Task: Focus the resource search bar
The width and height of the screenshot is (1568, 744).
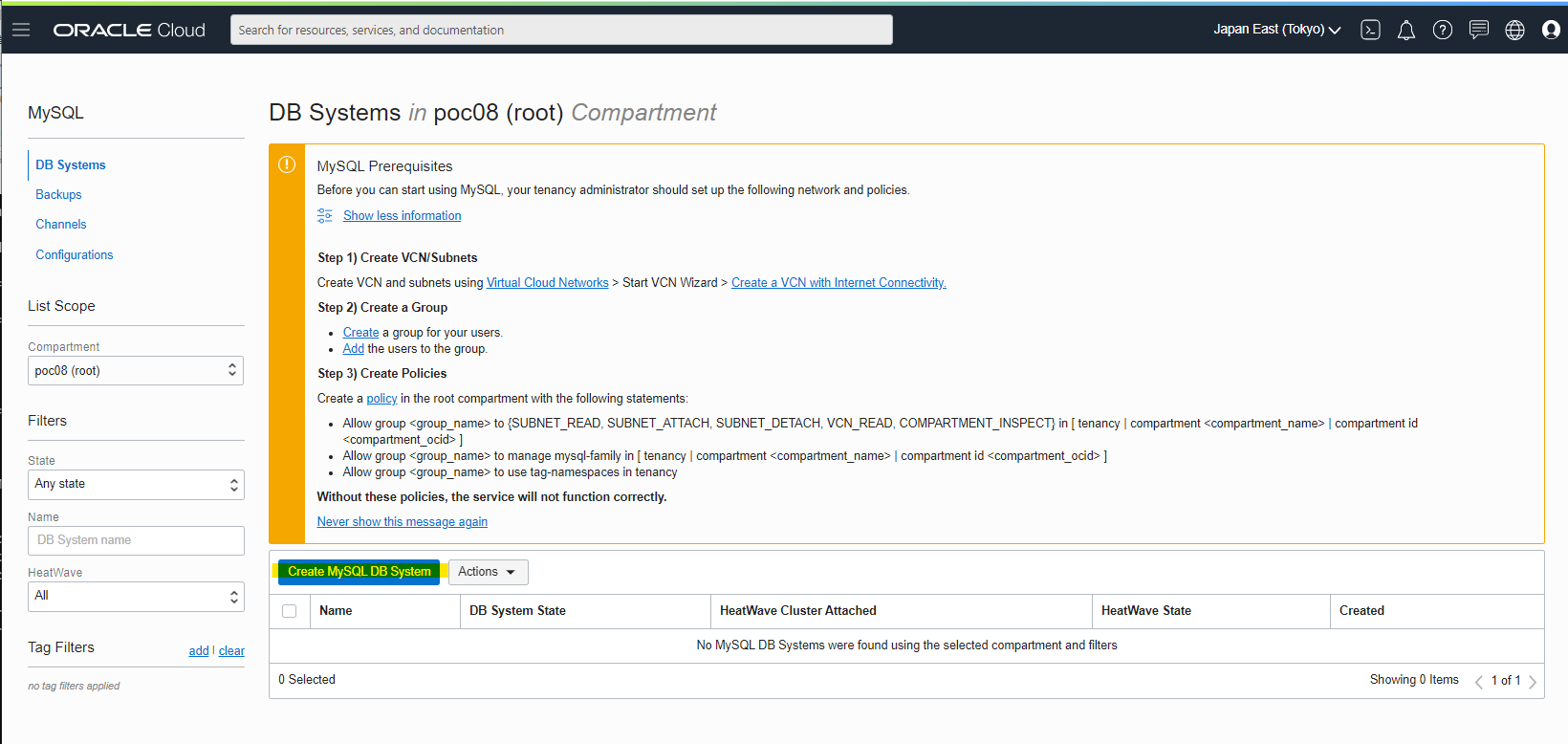Action: (561, 30)
